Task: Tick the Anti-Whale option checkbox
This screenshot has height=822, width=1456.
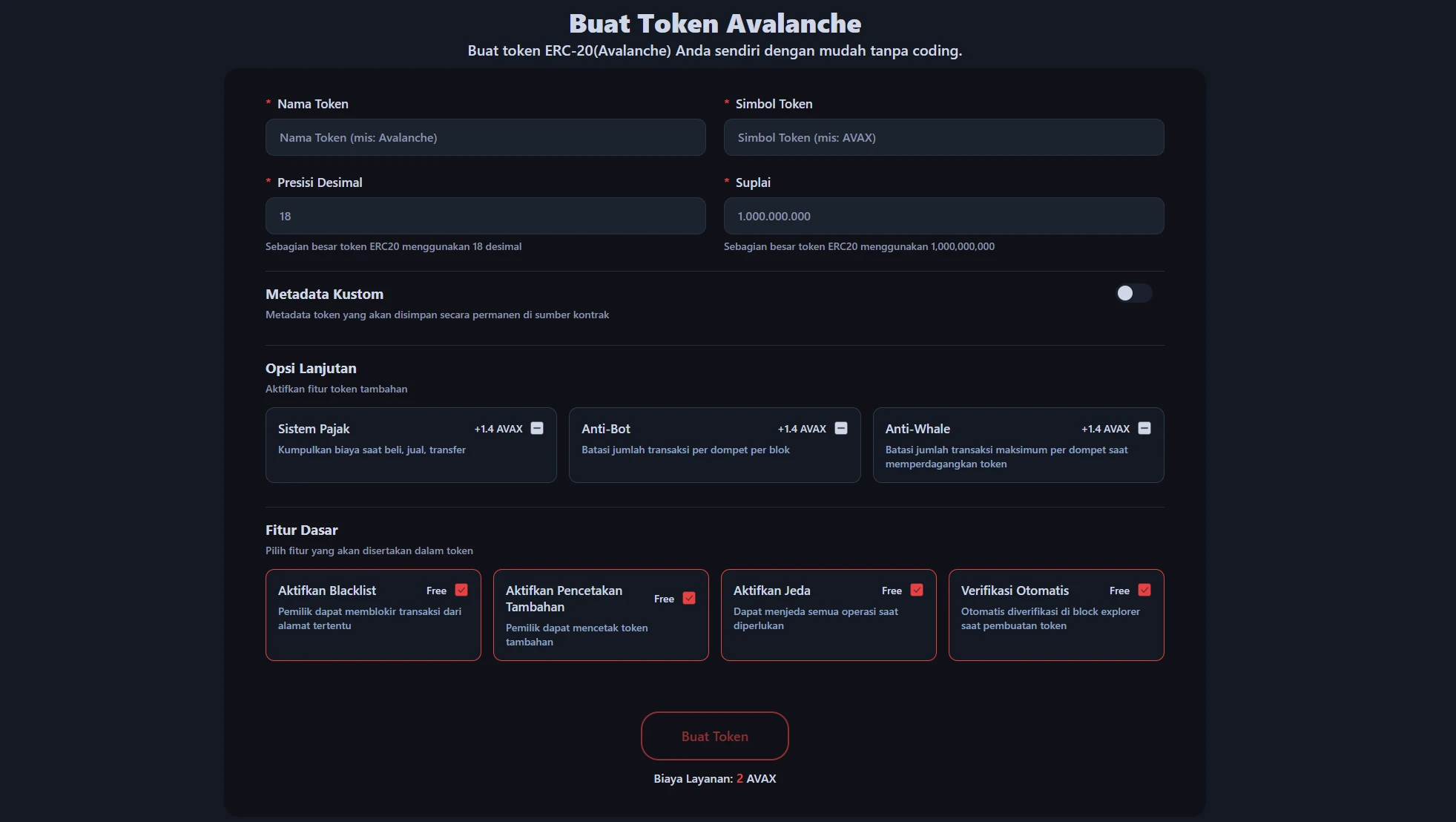Action: [1144, 428]
